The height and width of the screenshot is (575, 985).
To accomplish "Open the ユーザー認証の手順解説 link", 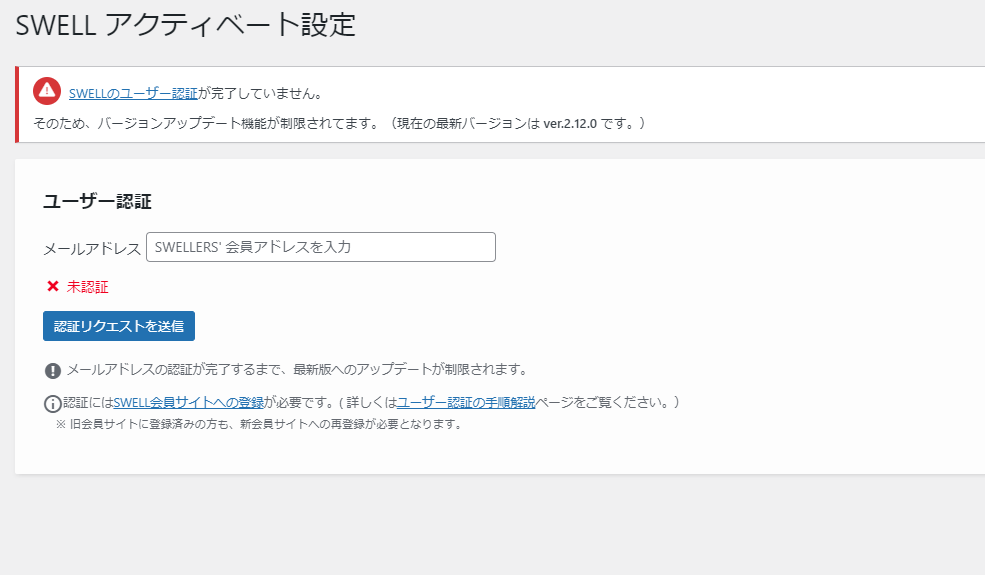I will click(466, 403).
